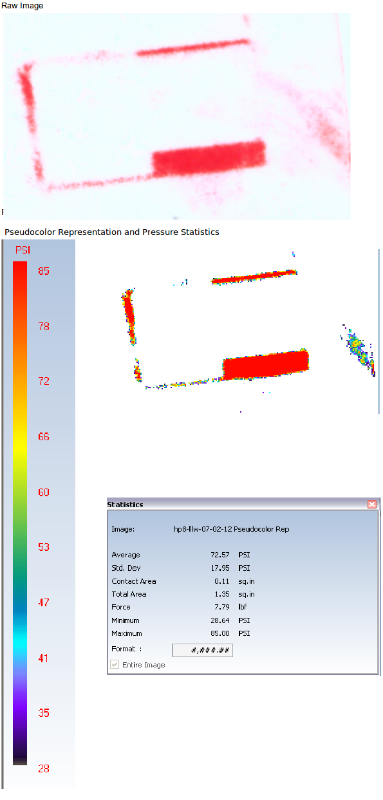
Task: Click the Statistics window title bar
Action: 243,504
